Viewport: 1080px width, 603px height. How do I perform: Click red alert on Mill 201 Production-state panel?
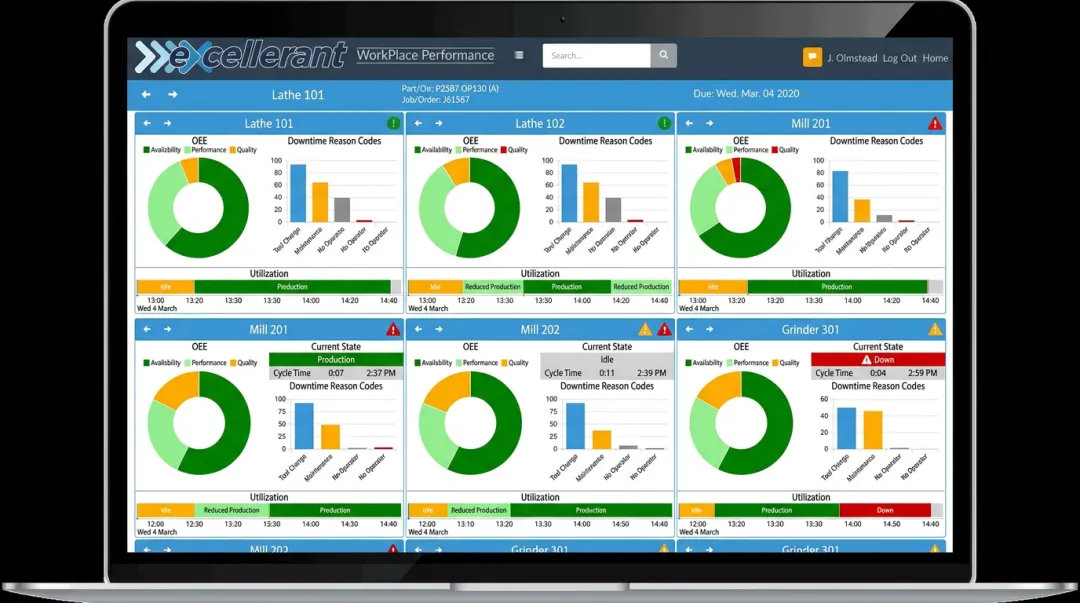pos(393,329)
